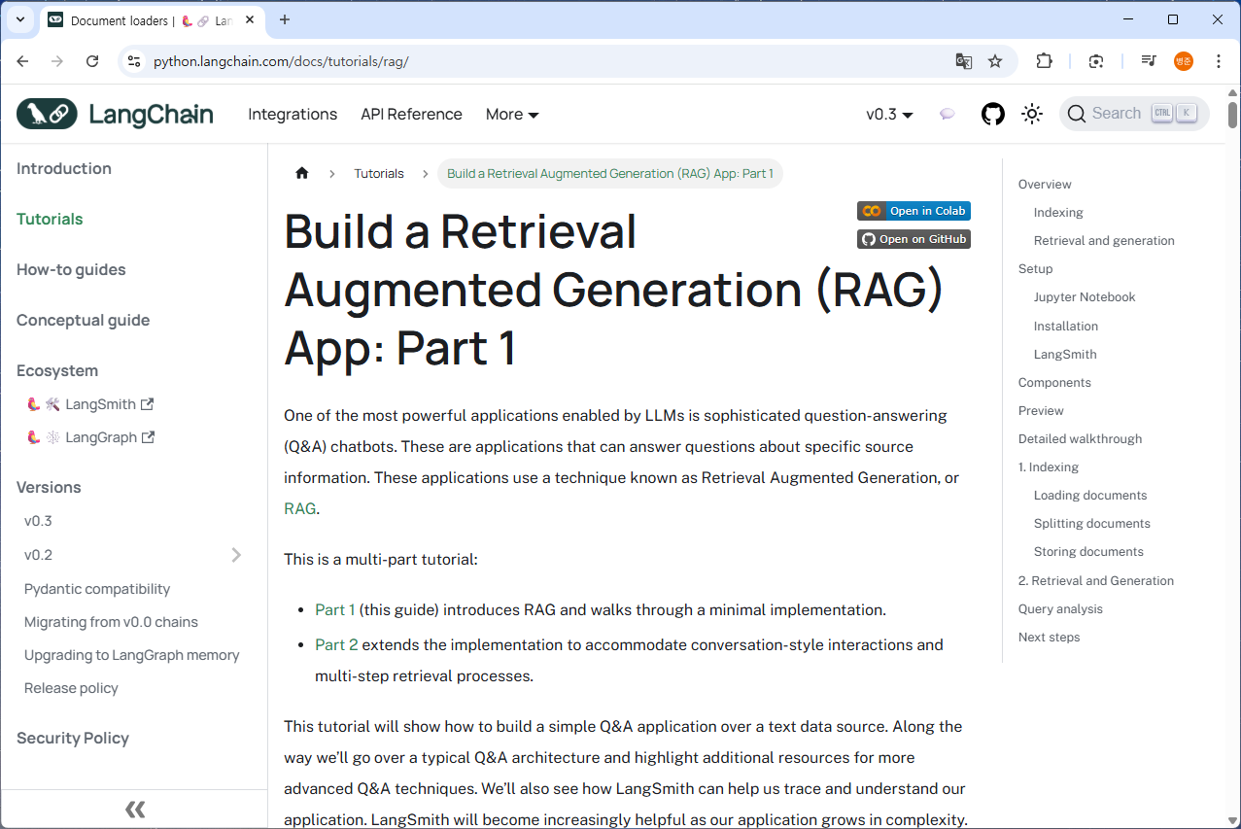Jump to Query analysis in contents
The width and height of the screenshot is (1241, 829).
(1060, 609)
